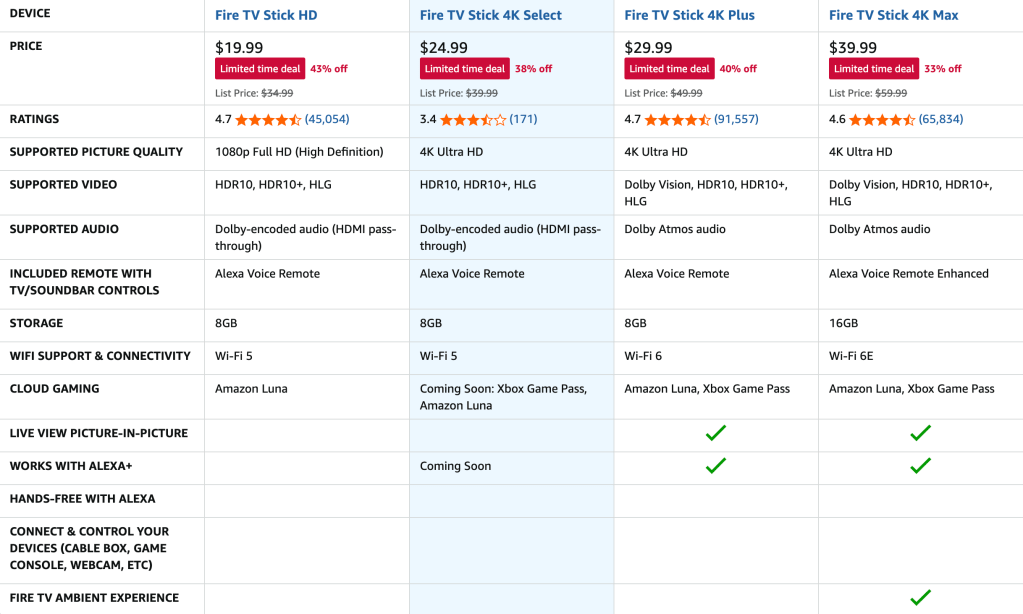The height and width of the screenshot is (614, 1023).
Task: Click the Live View checkmark under Fire TV Stick 4K Max
Action: coord(920,434)
